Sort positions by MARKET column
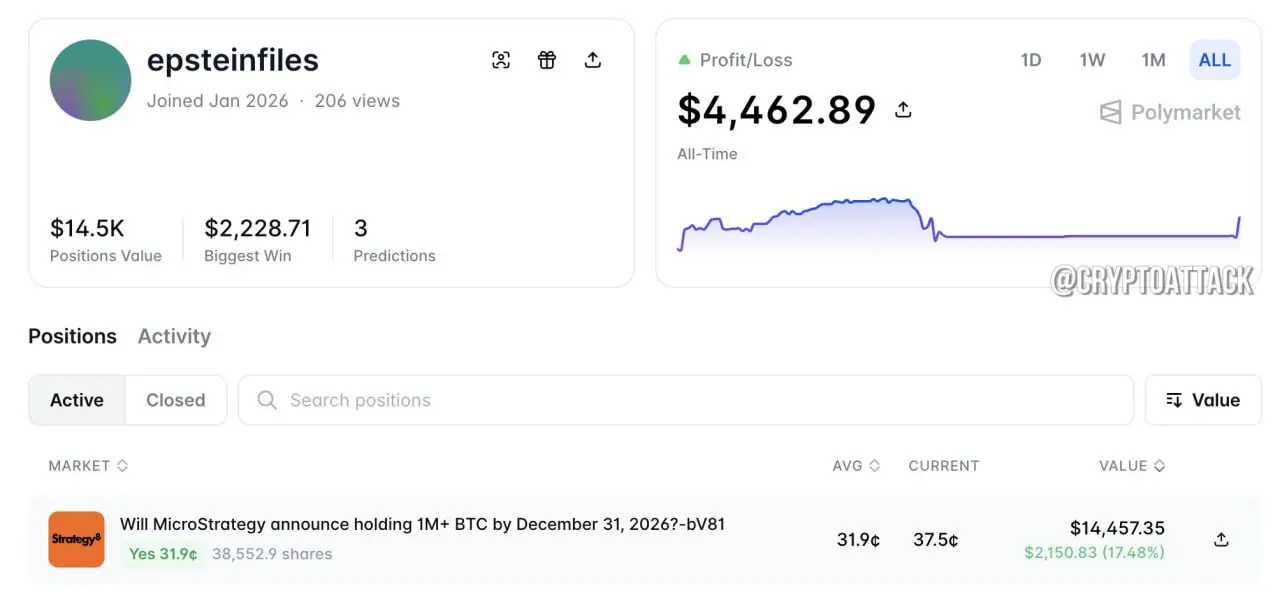Image resolution: width=1280 pixels, height=600 pixels. 88,466
